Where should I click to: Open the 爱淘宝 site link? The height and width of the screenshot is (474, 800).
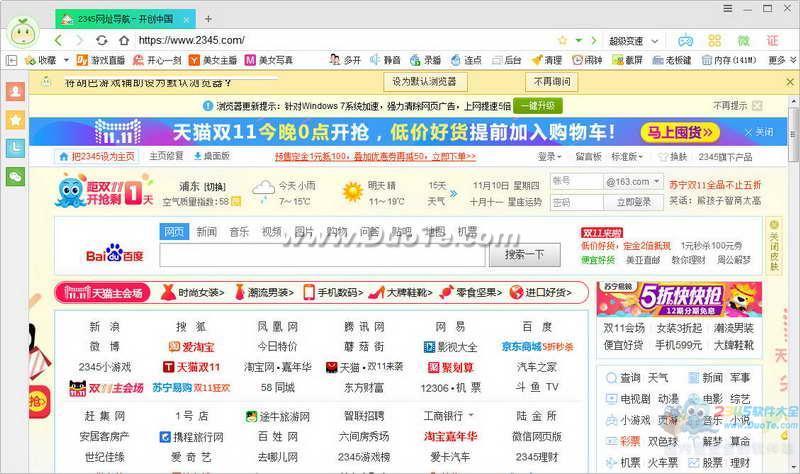point(191,347)
